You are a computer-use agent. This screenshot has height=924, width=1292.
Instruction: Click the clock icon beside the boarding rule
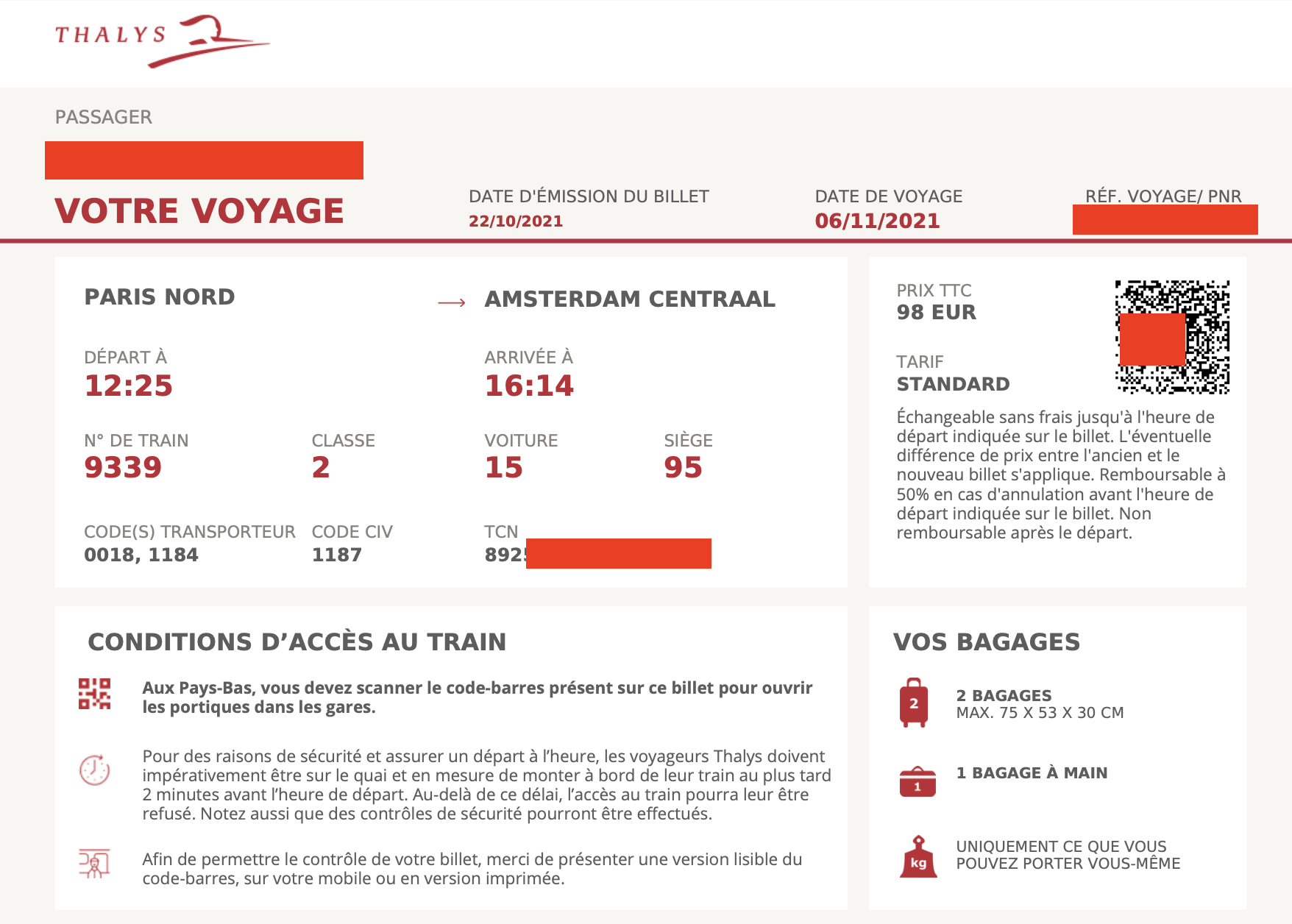point(95,770)
